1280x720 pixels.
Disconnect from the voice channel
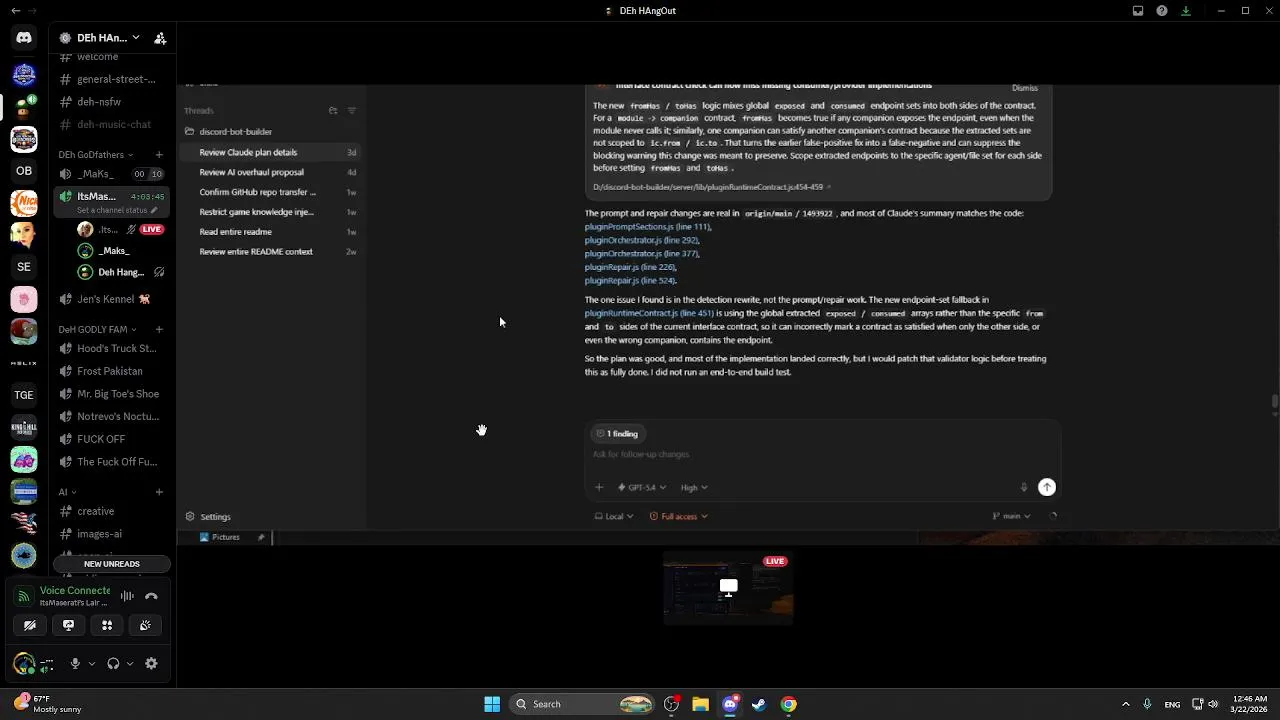click(x=151, y=596)
